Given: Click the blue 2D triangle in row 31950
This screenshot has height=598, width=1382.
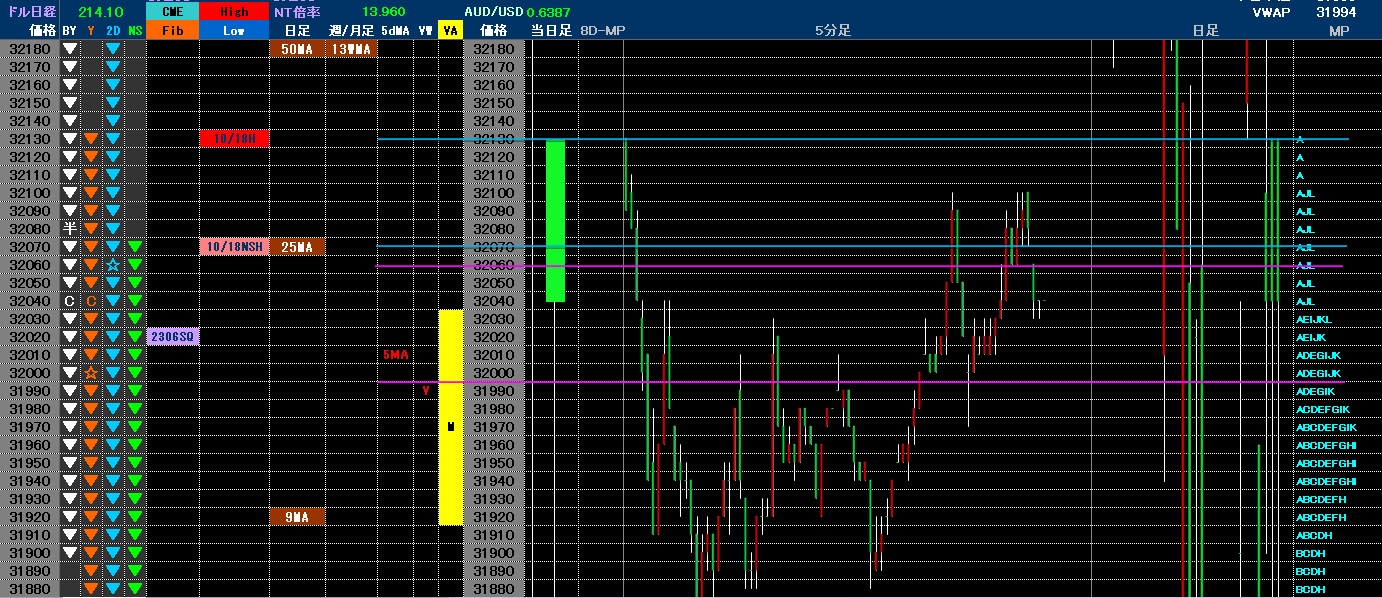Looking at the screenshot, I should coord(113,463).
